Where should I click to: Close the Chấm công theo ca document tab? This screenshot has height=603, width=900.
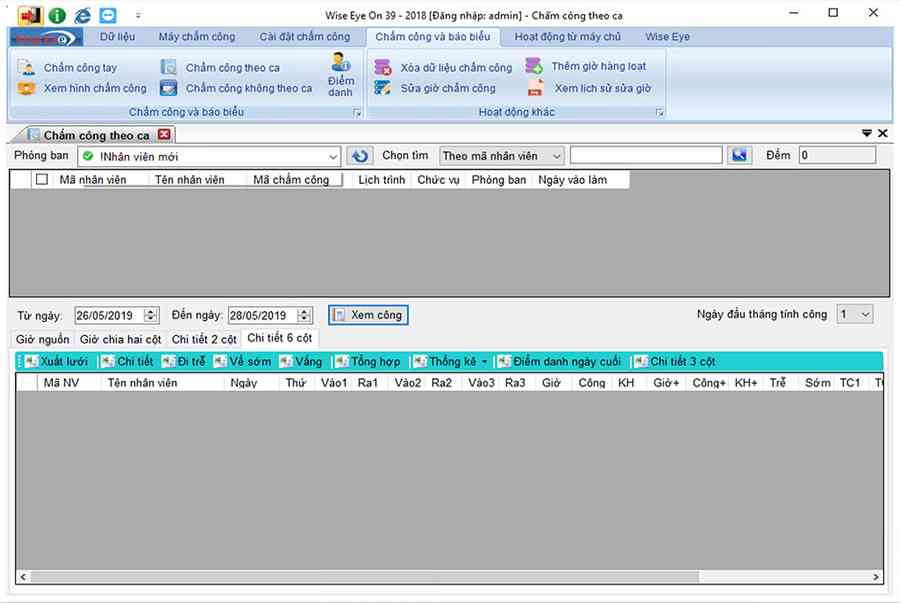tap(165, 134)
